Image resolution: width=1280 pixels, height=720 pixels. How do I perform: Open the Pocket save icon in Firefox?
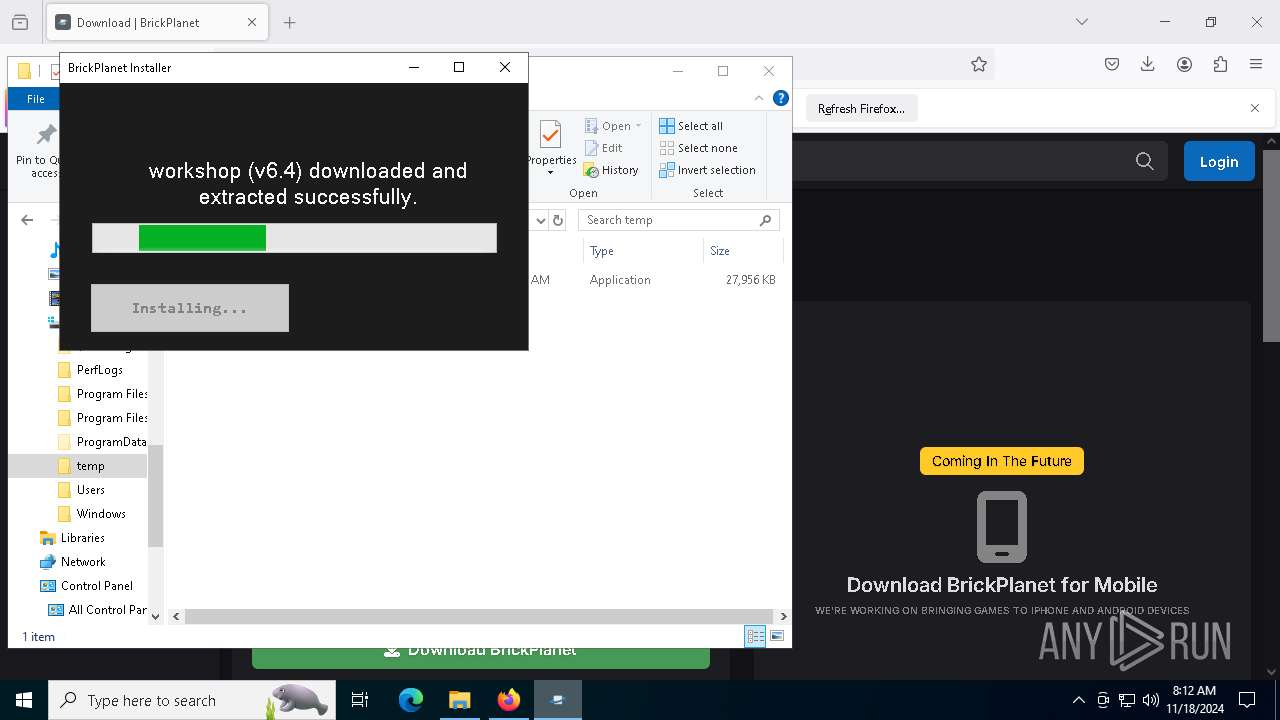[1112, 64]
